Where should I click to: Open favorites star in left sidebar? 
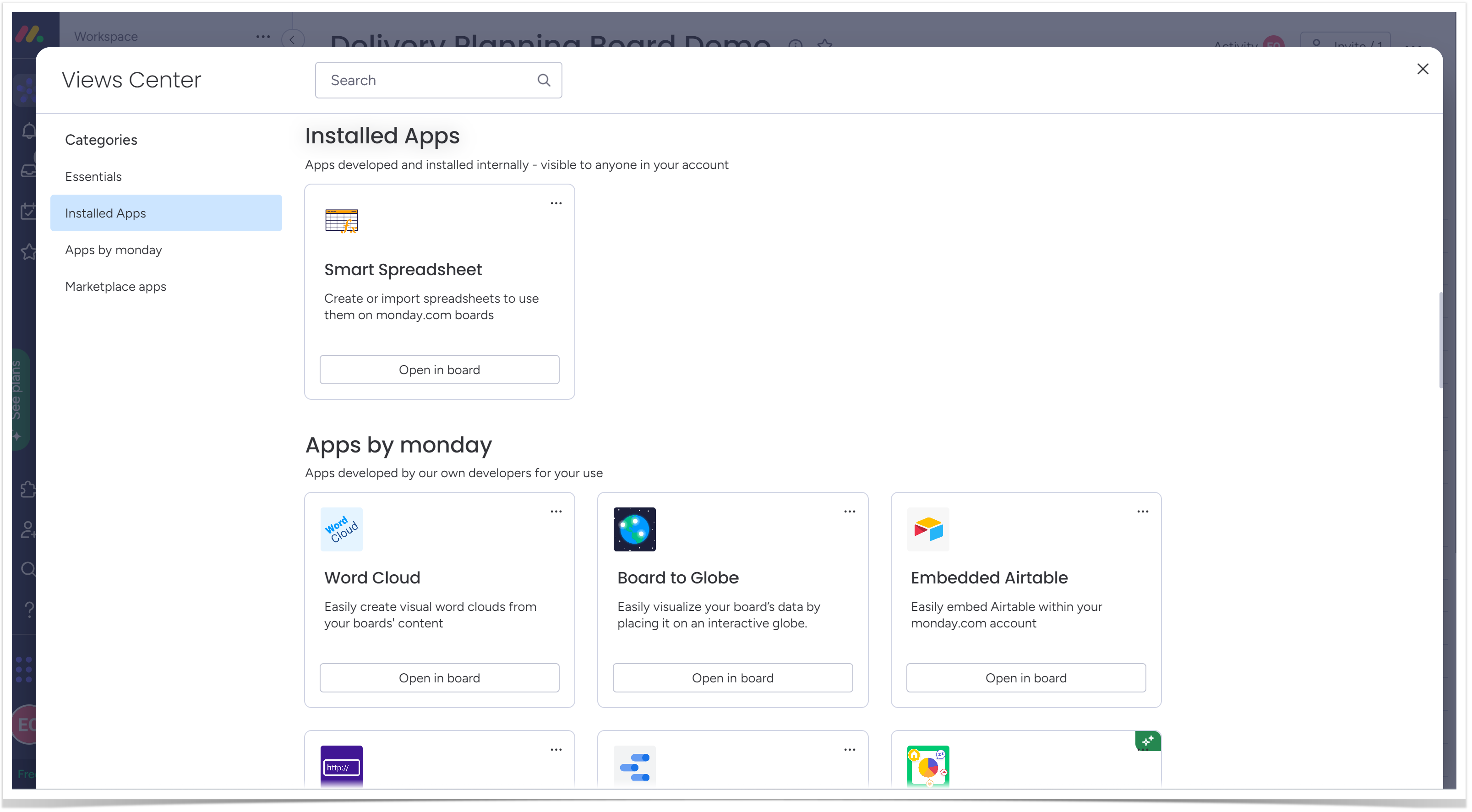coord(27,251)
